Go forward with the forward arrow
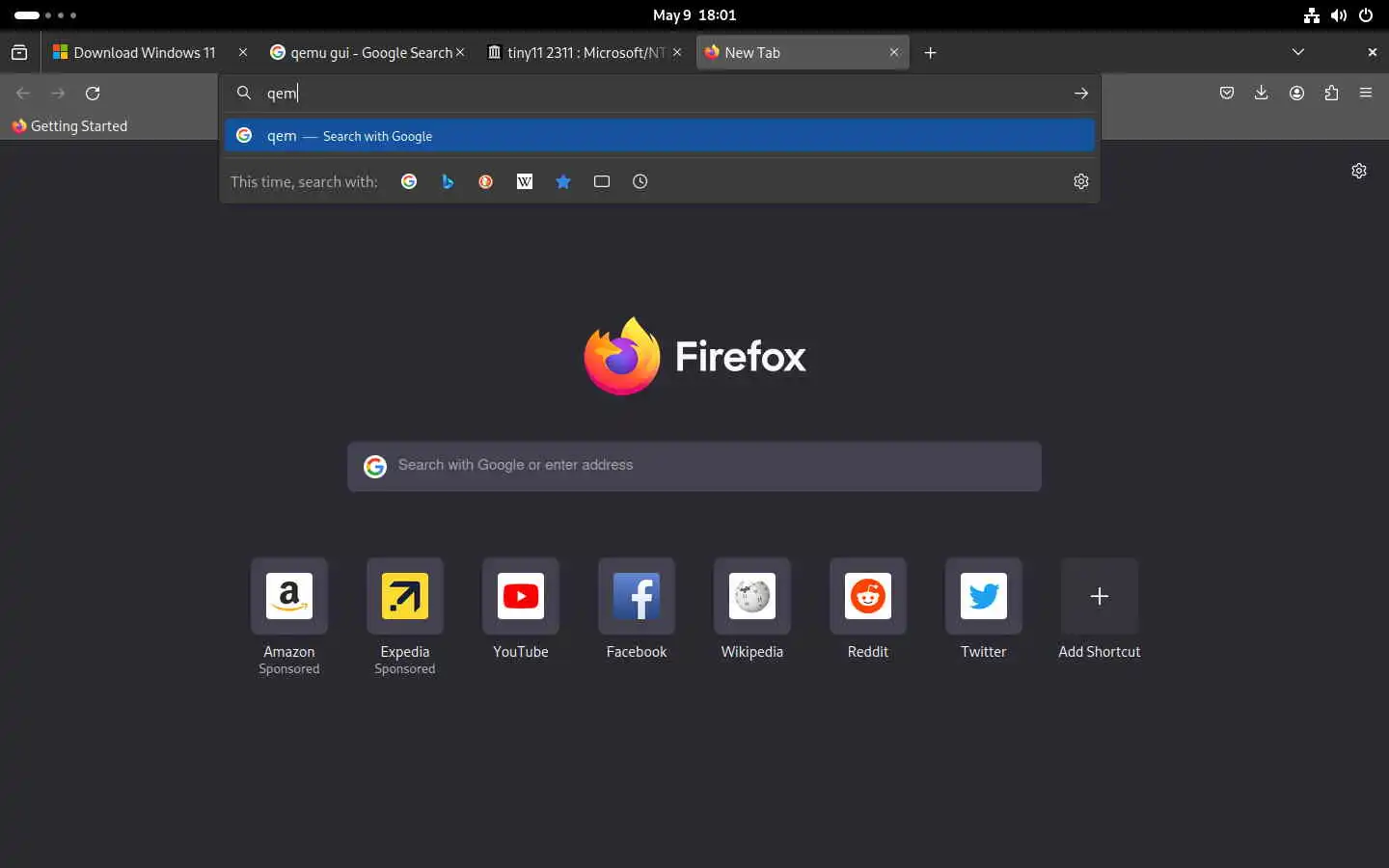Screen dimensions: 1389x868 point(58,94)
